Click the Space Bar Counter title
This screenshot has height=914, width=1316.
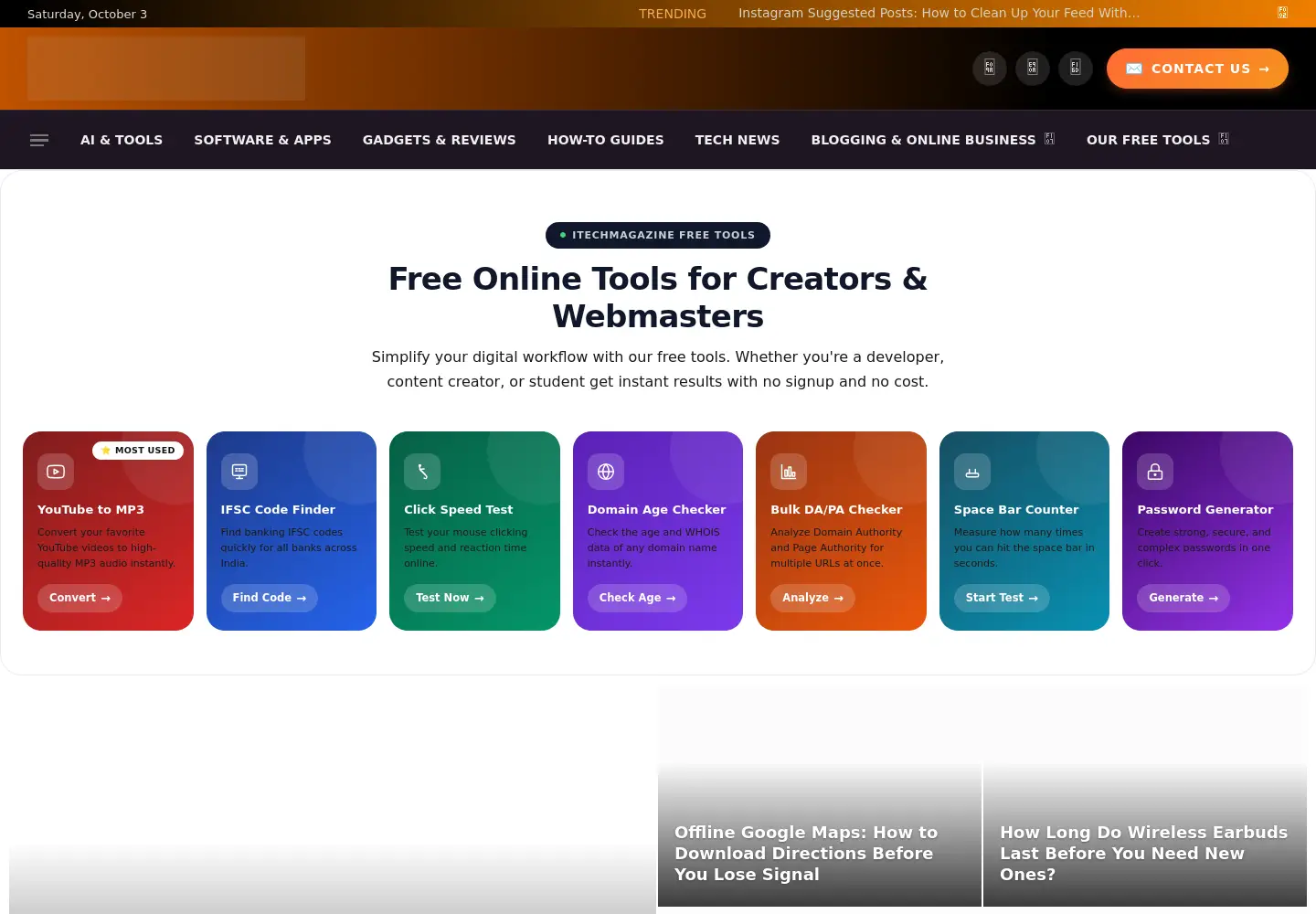(1016, 510)
